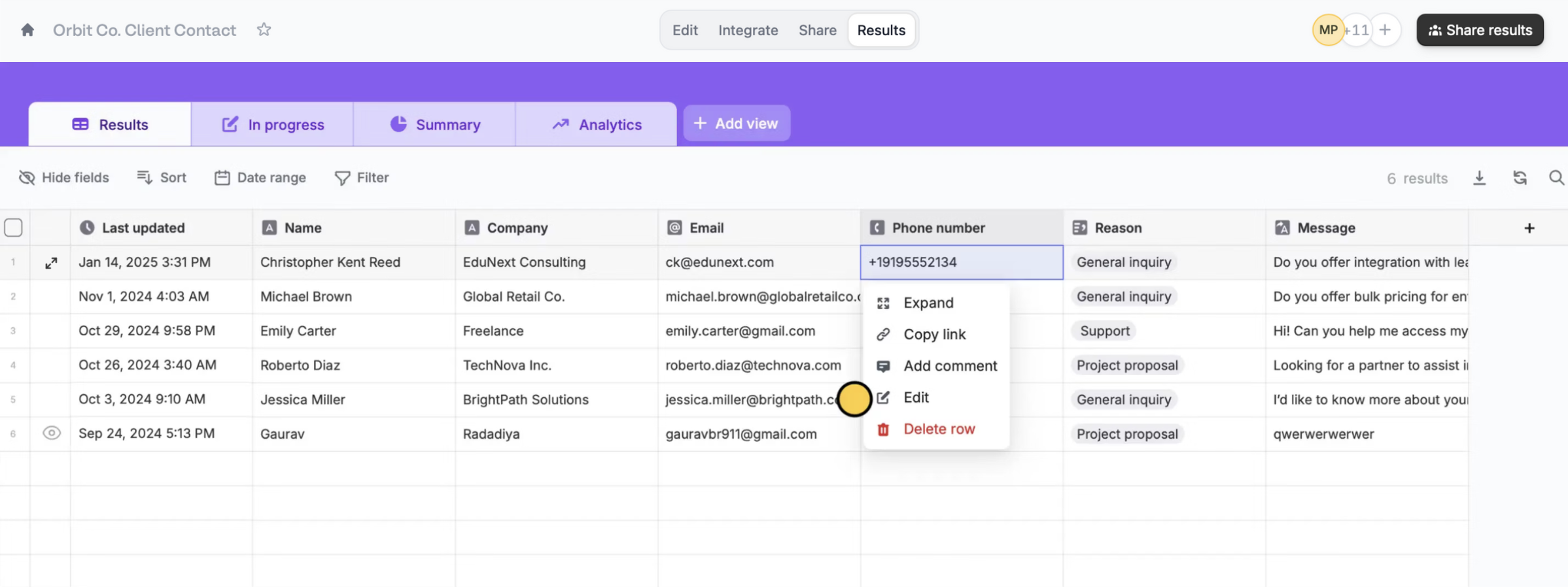Open the Sort options
The image size is (1568, 587).
coord(162,178)
